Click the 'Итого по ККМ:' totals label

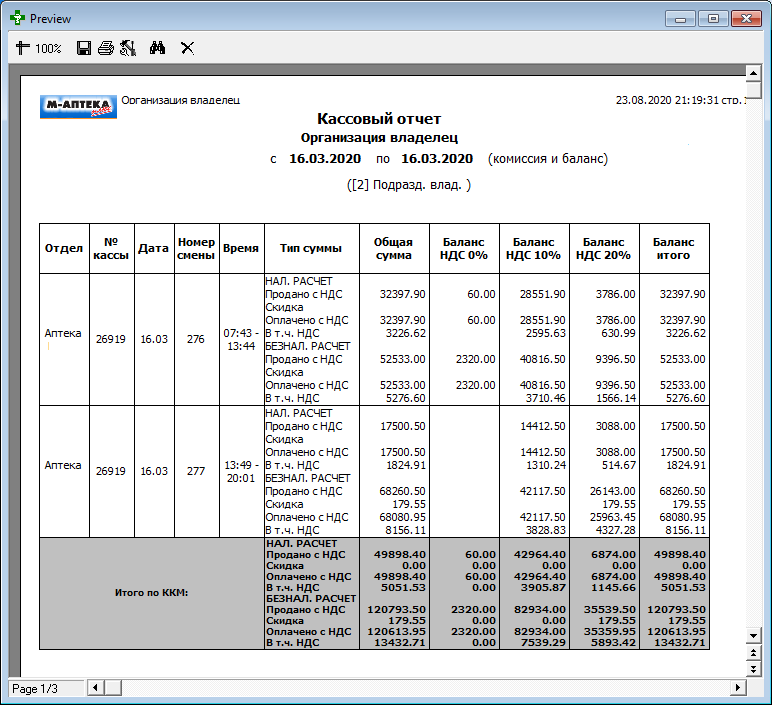click(x=152, y=593)
